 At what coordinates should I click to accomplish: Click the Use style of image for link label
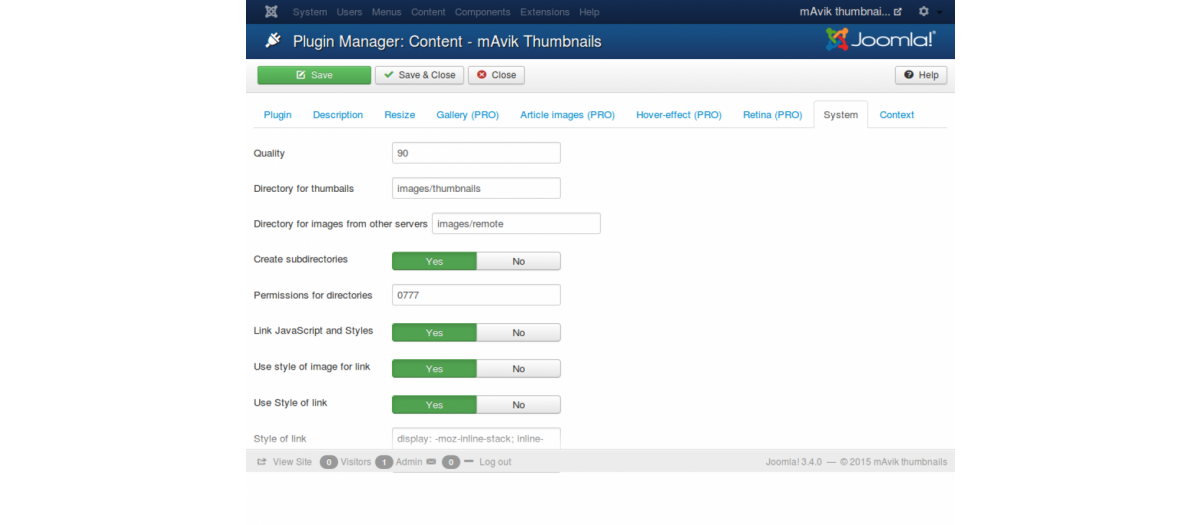coord(312,366)
